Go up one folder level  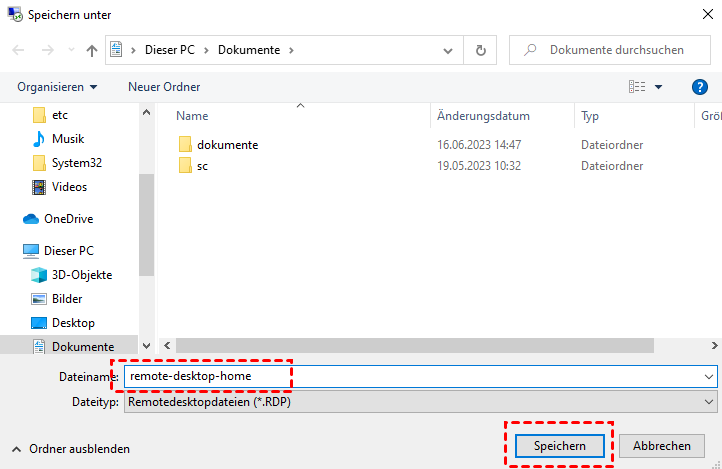(92, 50)
